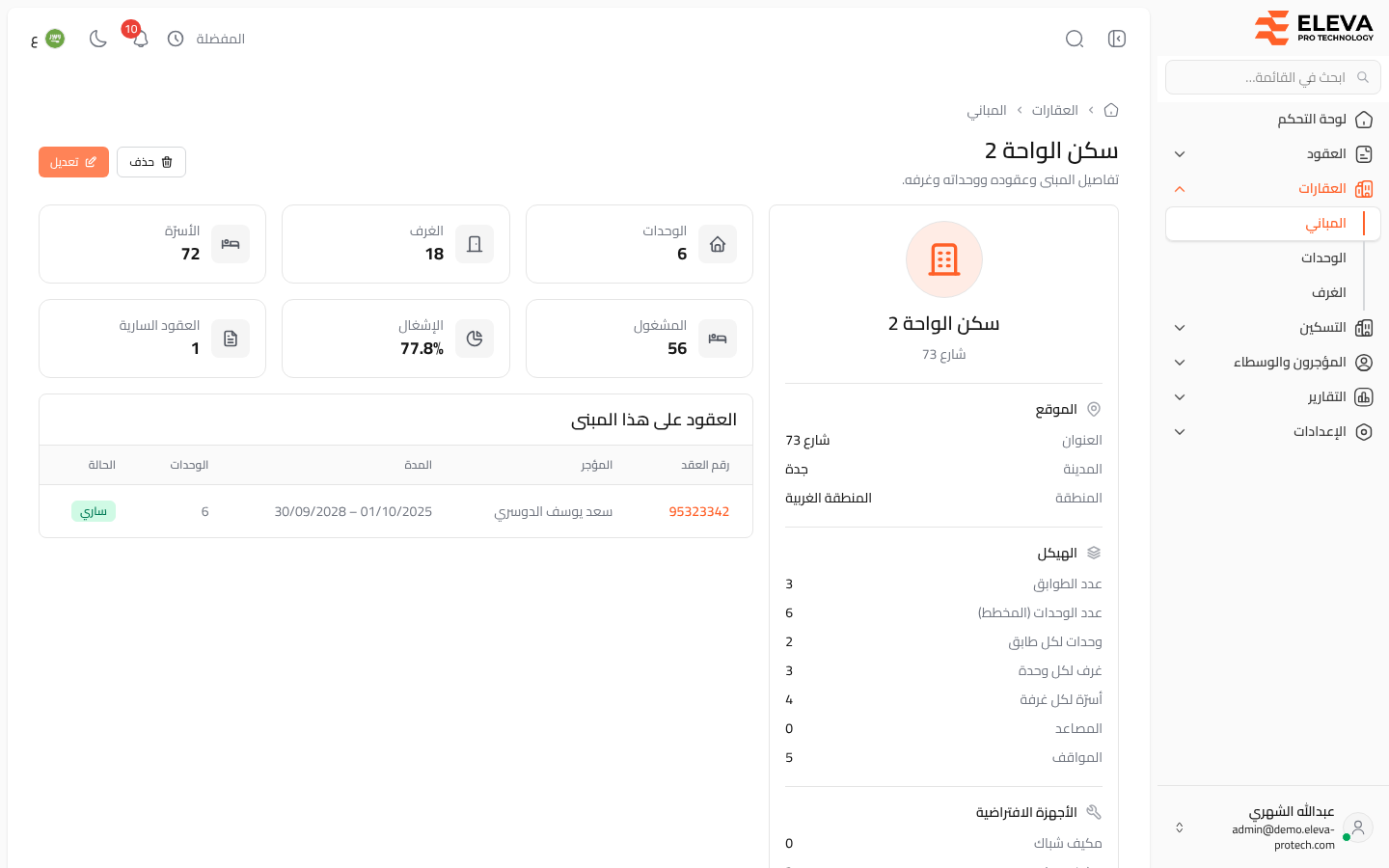Image resolution: width=1389 pixels, height=868 pixels.
Task: Open user account switcher arrows
Action: 1180,827
